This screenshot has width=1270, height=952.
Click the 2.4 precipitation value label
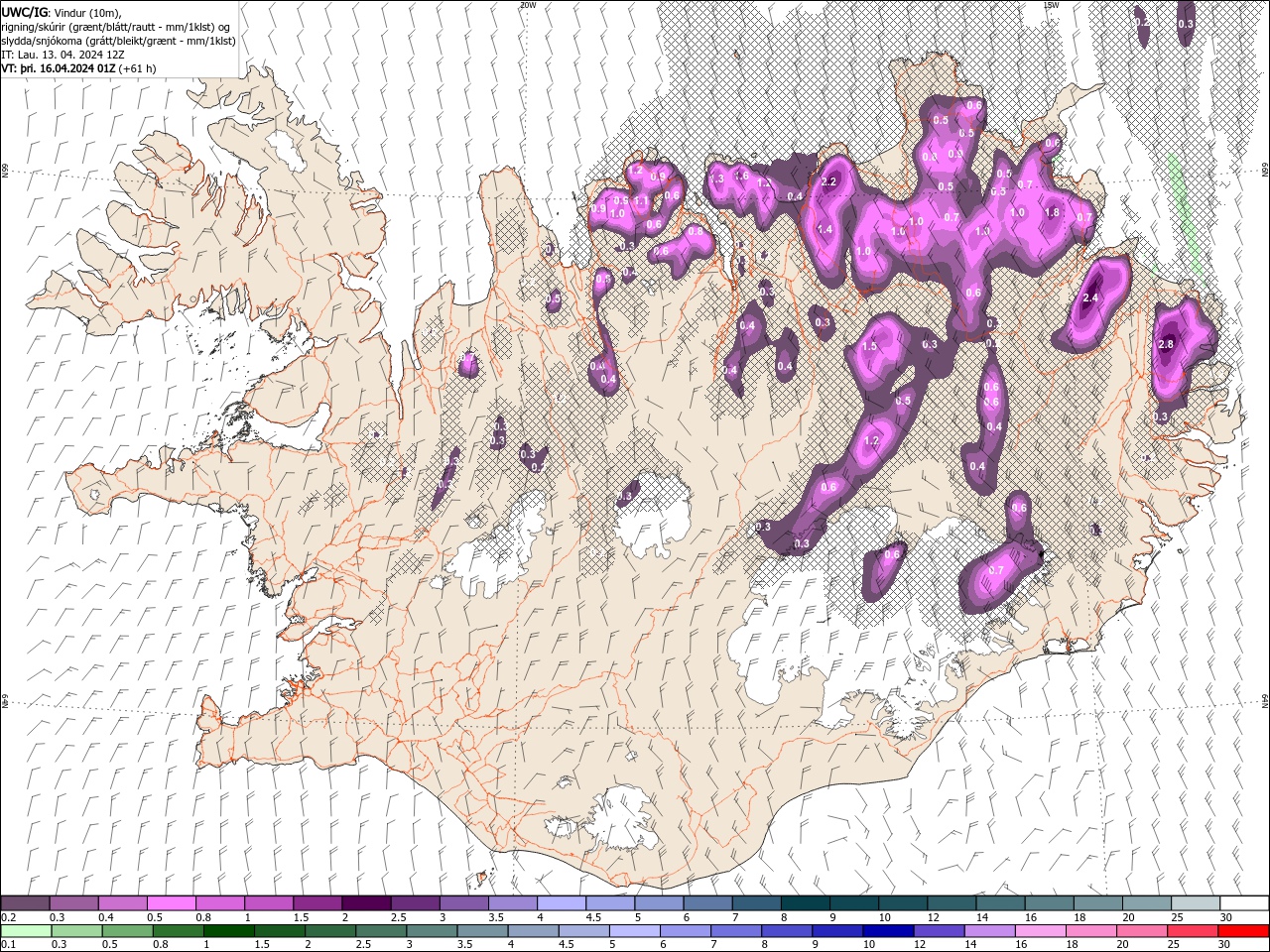coord(1091,298)
